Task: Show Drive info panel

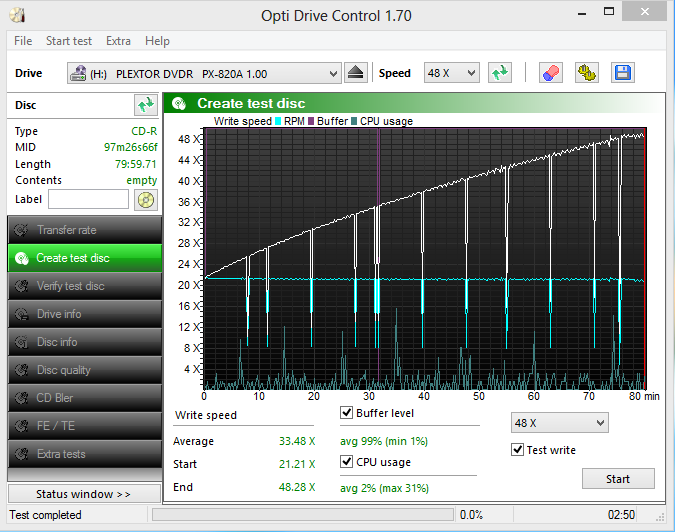Action: coord(85,314)
